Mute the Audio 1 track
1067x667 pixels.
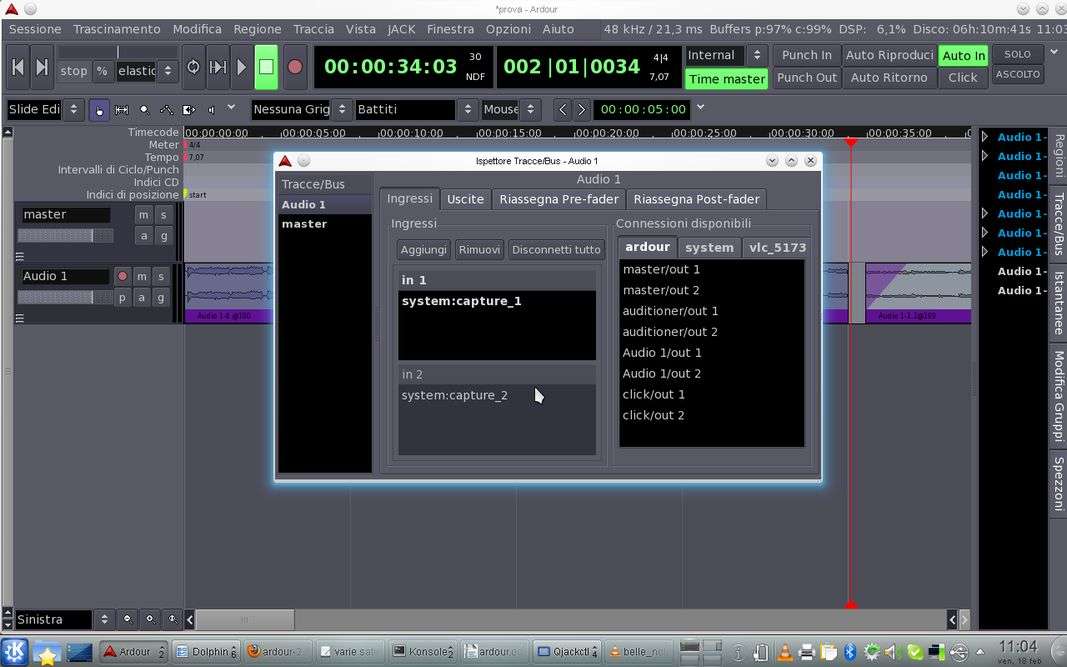tap(143, 276)
